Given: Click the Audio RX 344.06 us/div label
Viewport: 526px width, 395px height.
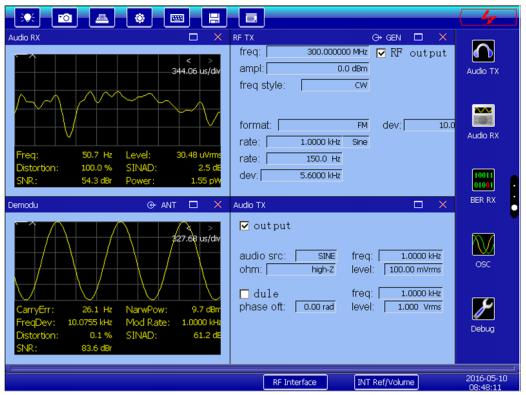Looking at the screenshot, I should click(x=196, y=71).
